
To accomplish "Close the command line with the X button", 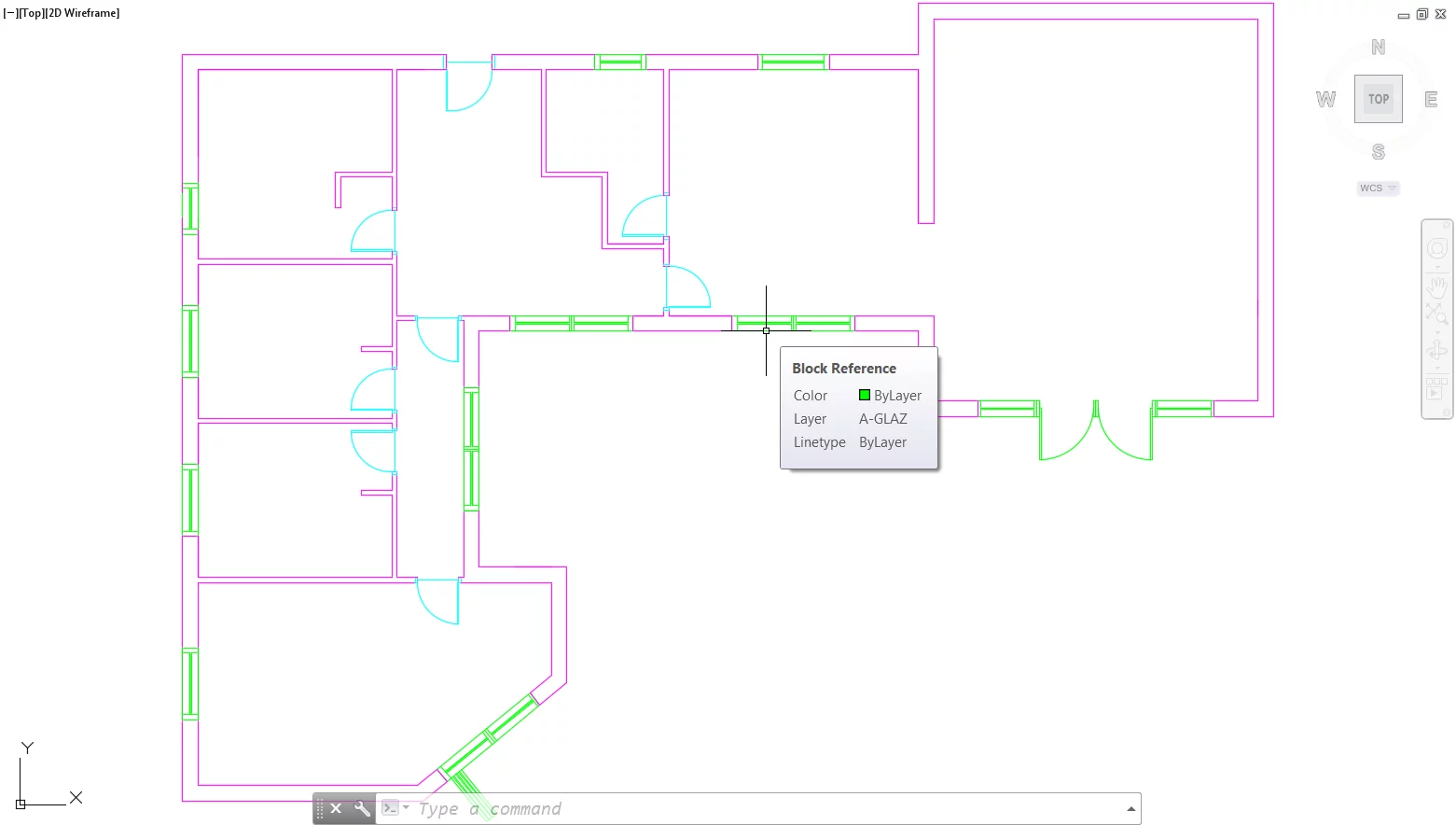I will (x=337, y=808).
